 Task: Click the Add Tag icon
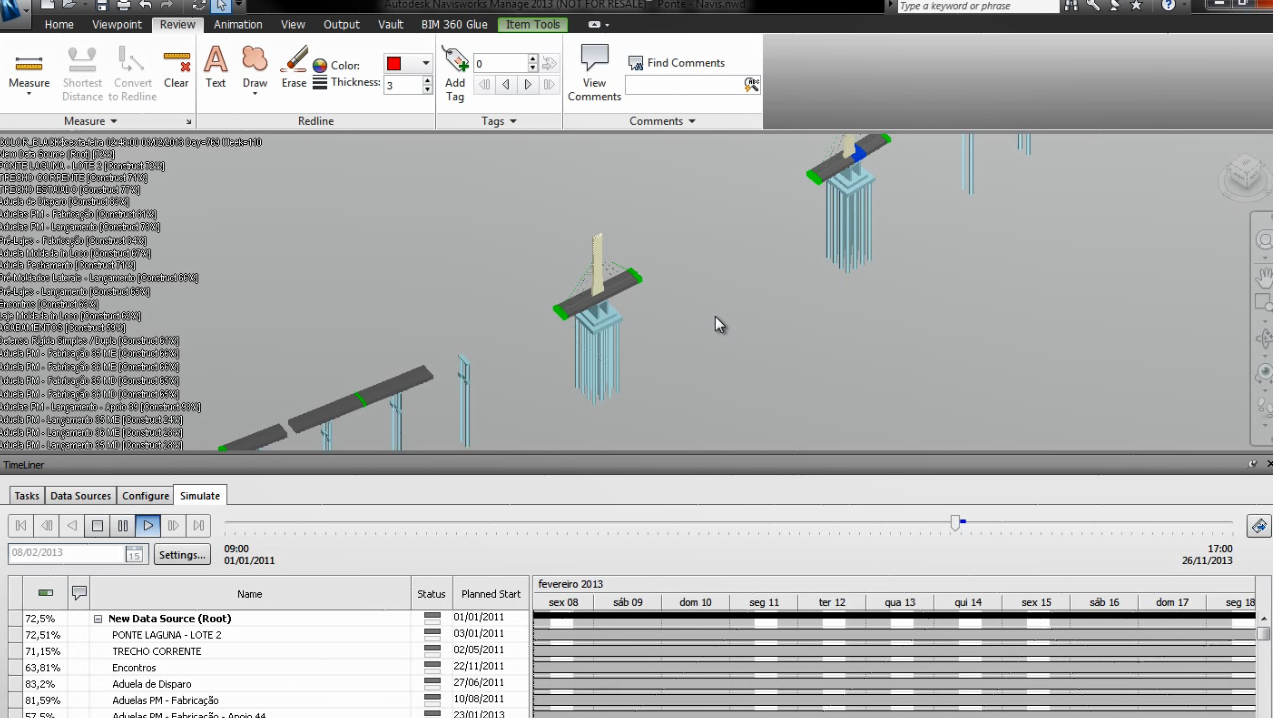(455, 73)
